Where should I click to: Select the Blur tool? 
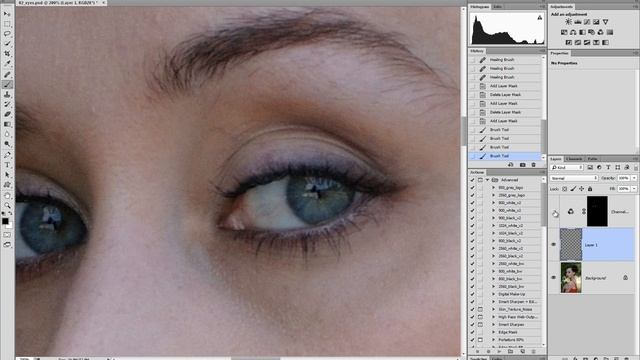click(7, 134)
